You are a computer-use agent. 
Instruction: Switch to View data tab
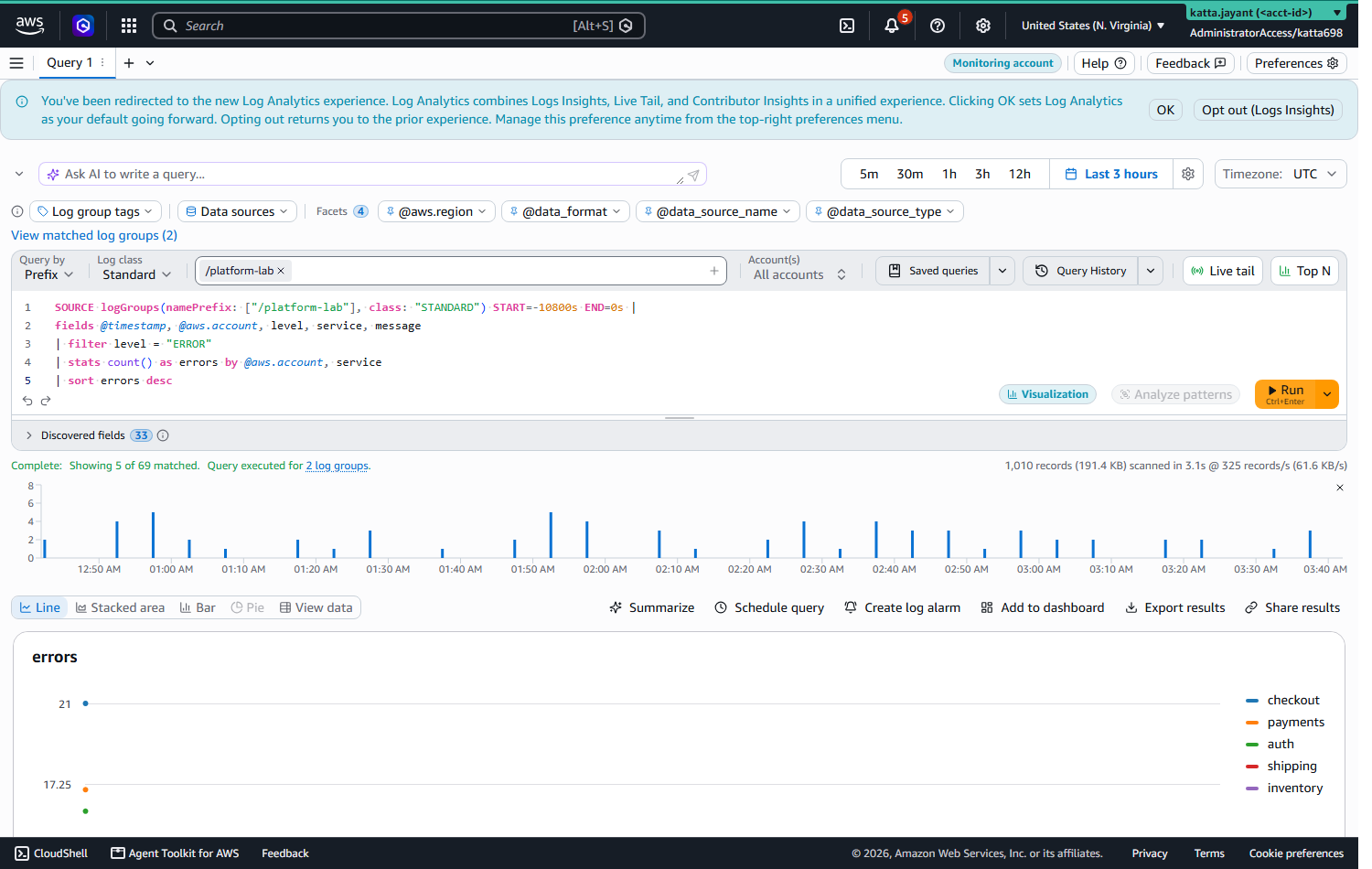click(x=316, y=607)
